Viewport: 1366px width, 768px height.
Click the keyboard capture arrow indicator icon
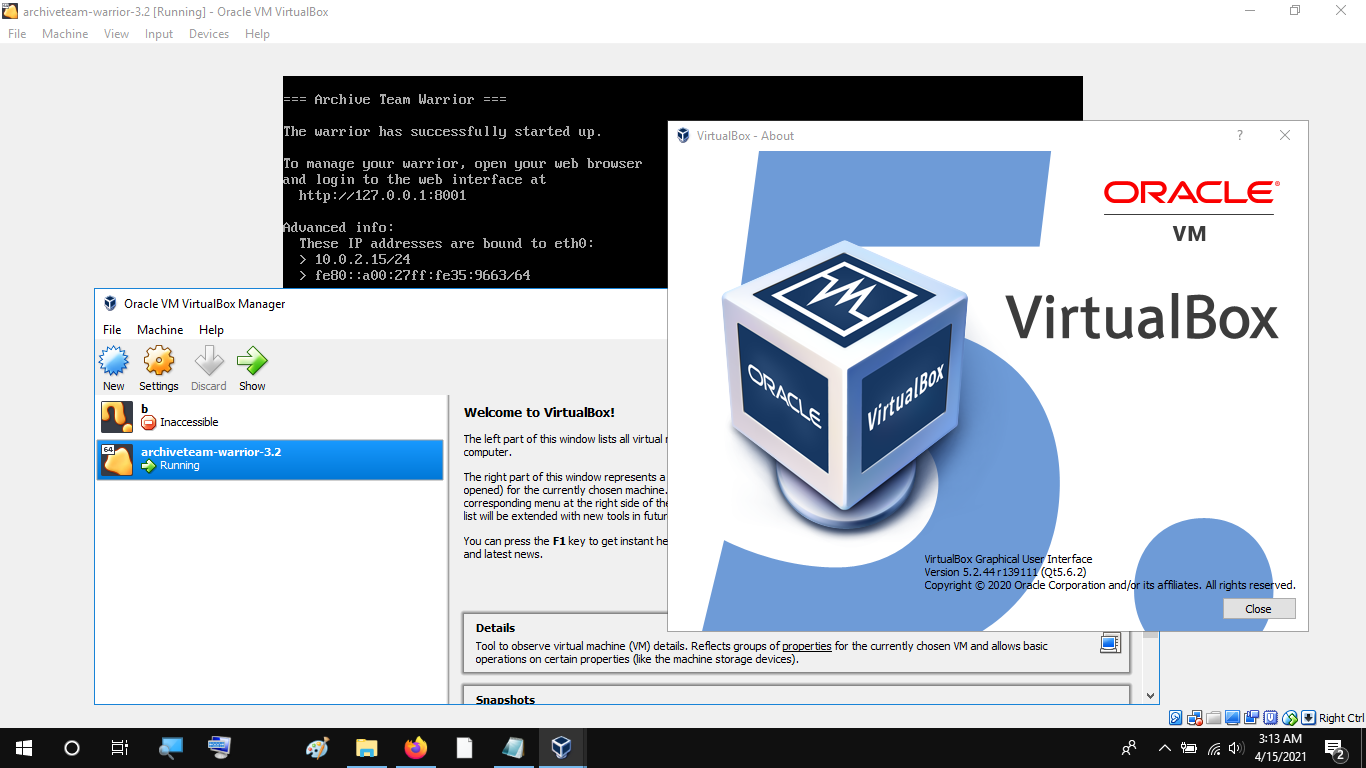pyautogui.click(x=1308, y=718)
